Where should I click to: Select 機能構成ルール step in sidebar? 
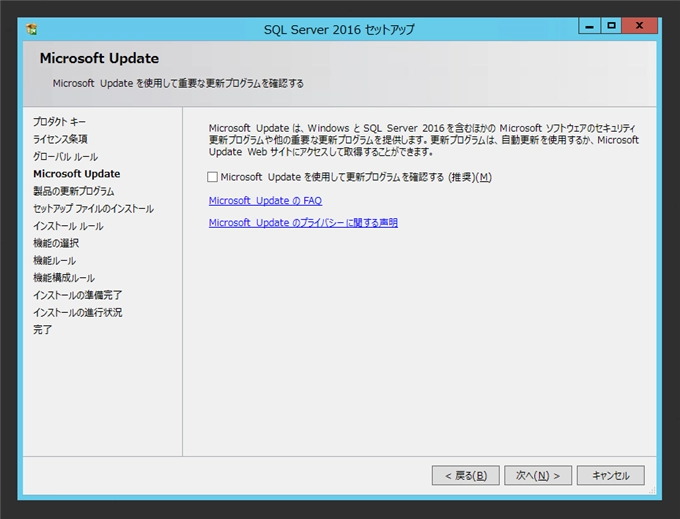pos(64,278)
